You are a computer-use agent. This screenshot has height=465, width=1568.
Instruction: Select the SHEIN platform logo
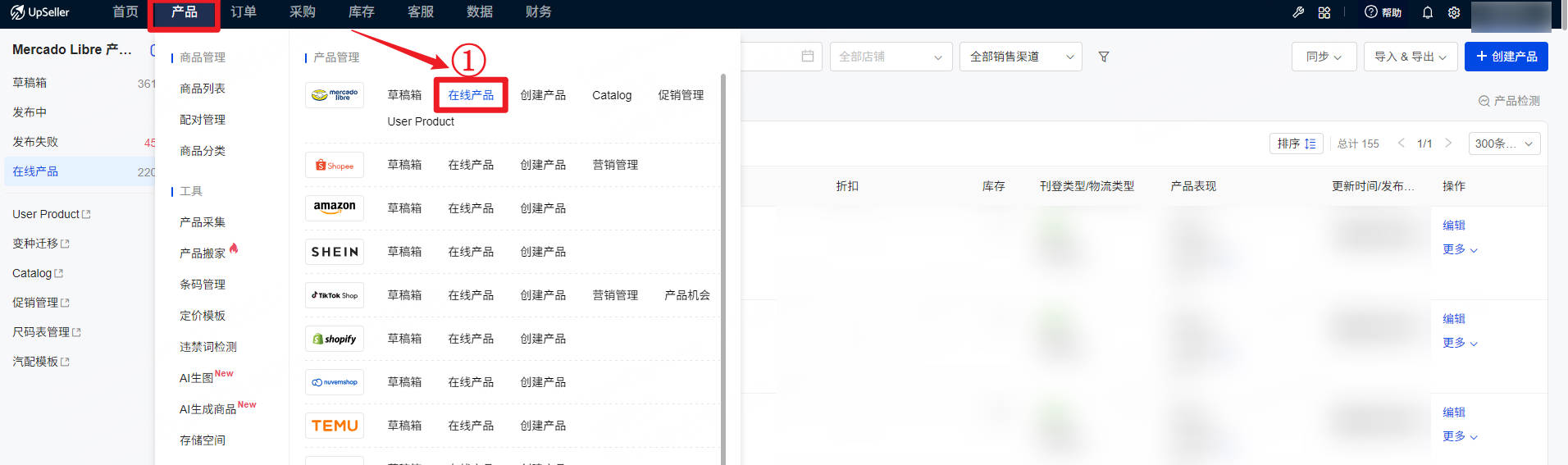click(x=335, y=252)
